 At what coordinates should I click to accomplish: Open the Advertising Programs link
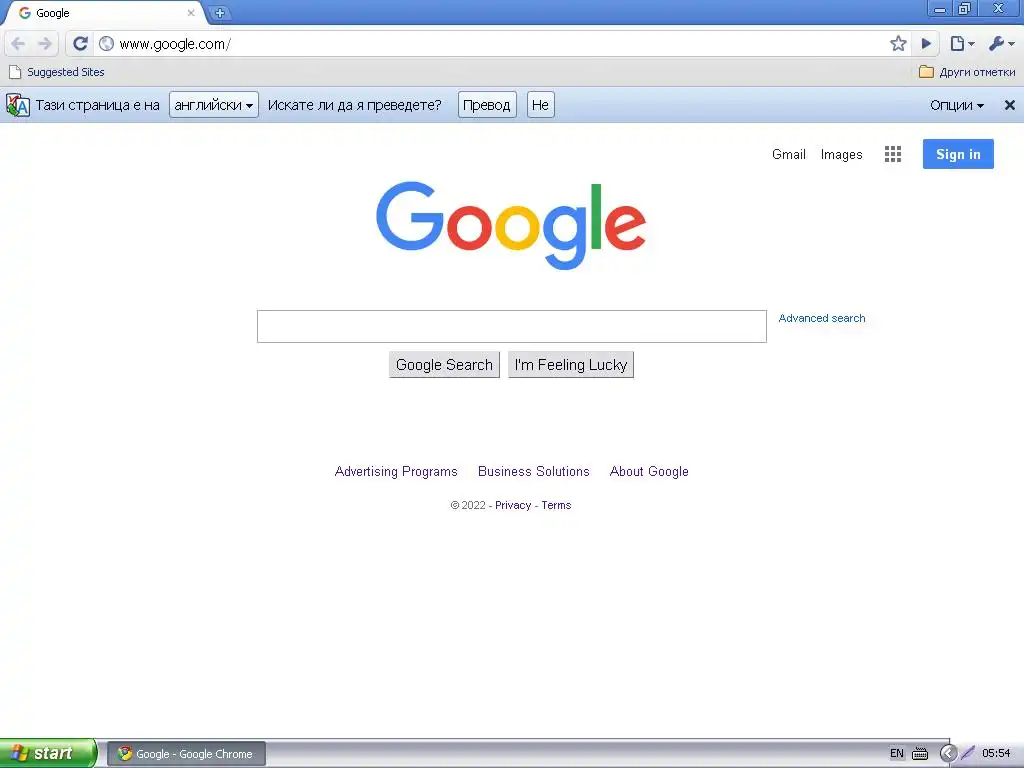point(396,472)
